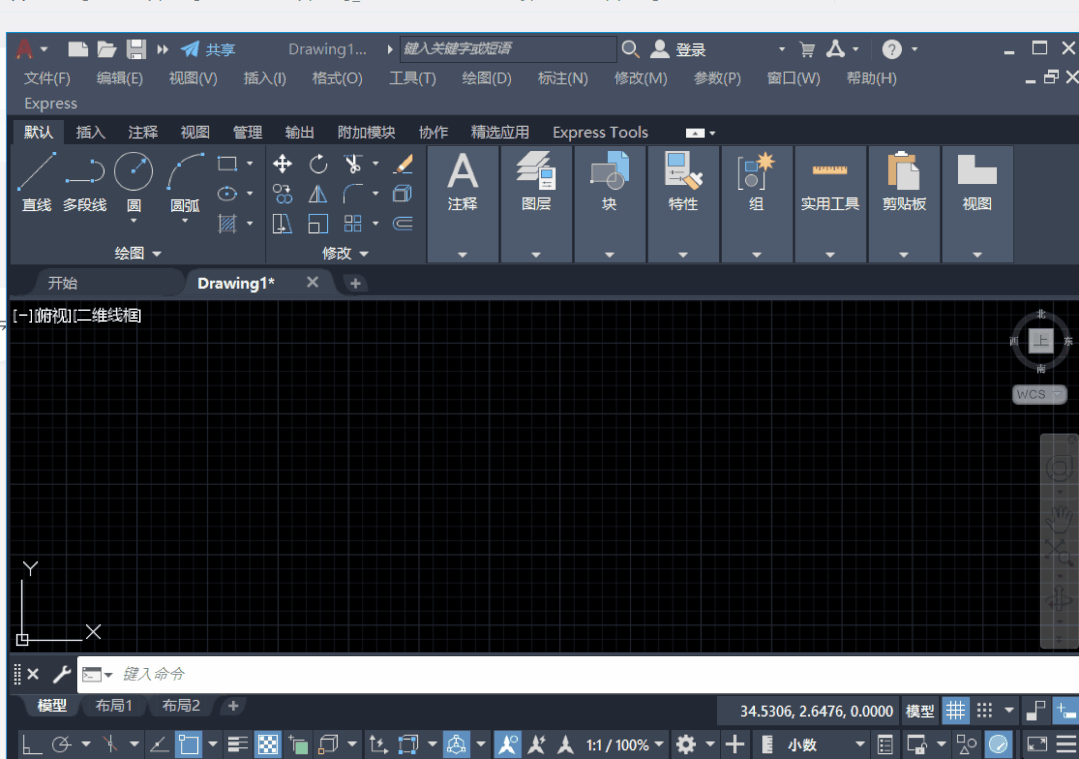Viewport: 1079px width, 759px height.
Task: Click the New file icon in quick access
Action: [78, 49]
